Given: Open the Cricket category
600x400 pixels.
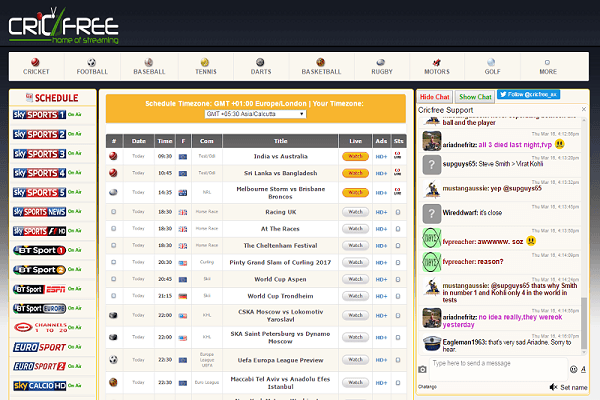Looking at the screenshot, I should pyautogui.click(x=36, y=66).
